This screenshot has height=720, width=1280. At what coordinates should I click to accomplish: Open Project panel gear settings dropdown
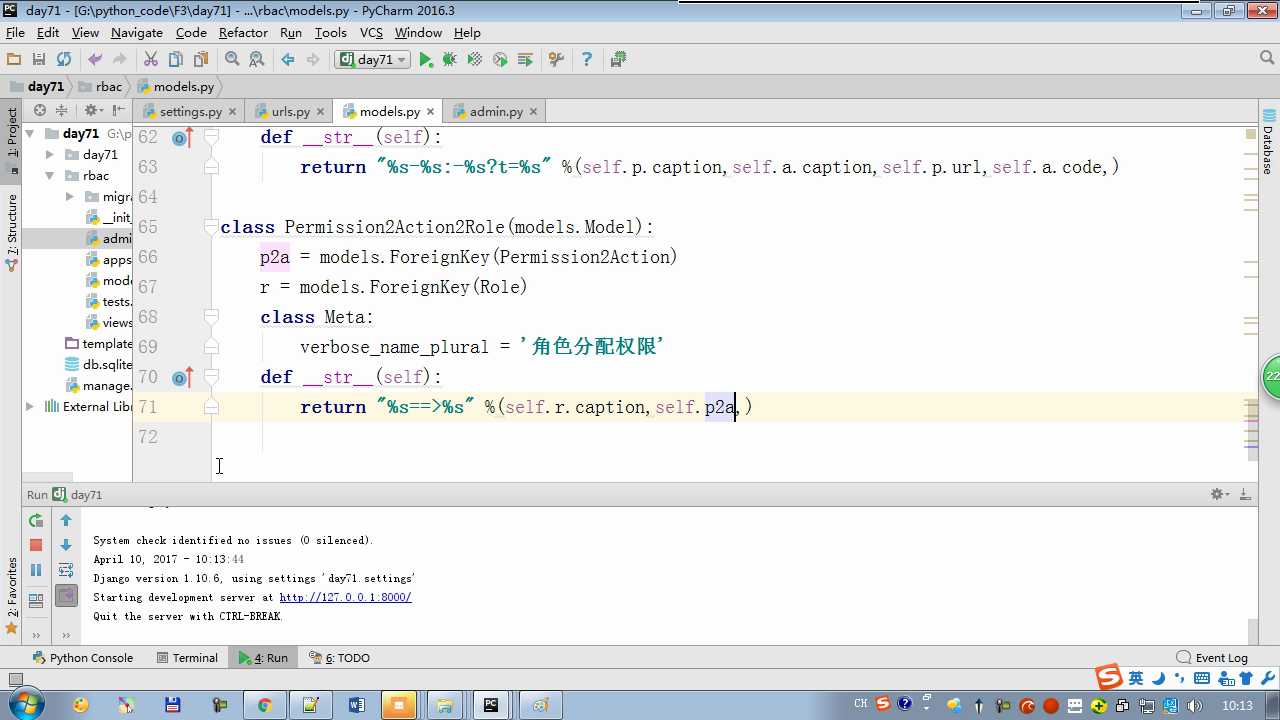92,111
